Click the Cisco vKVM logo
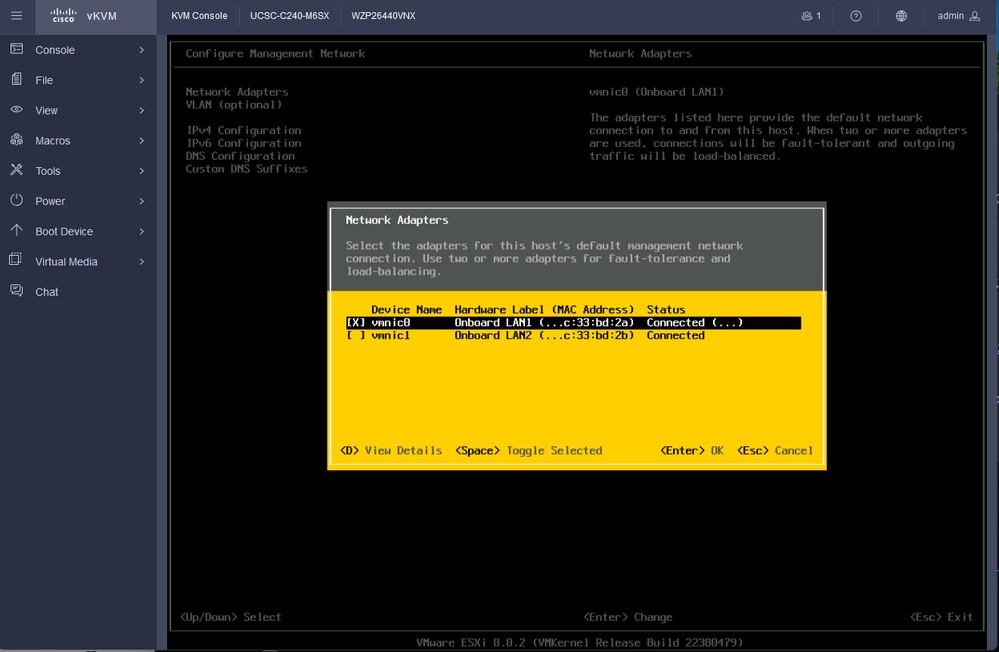Viewport: 999px width, 652px height. point(83,15)
